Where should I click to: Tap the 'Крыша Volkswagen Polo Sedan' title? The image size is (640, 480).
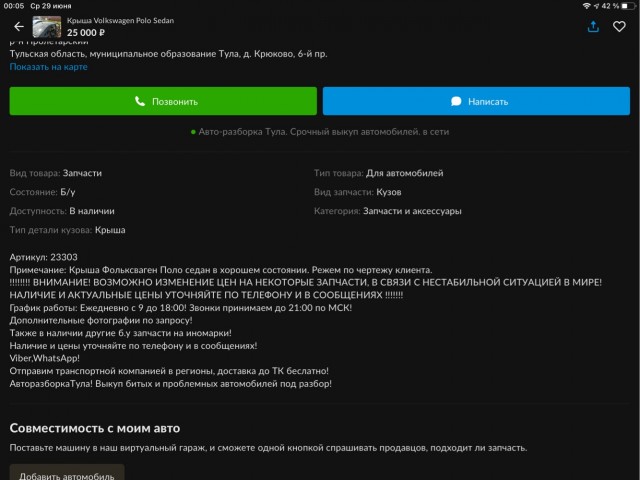(x=120, y=21)
